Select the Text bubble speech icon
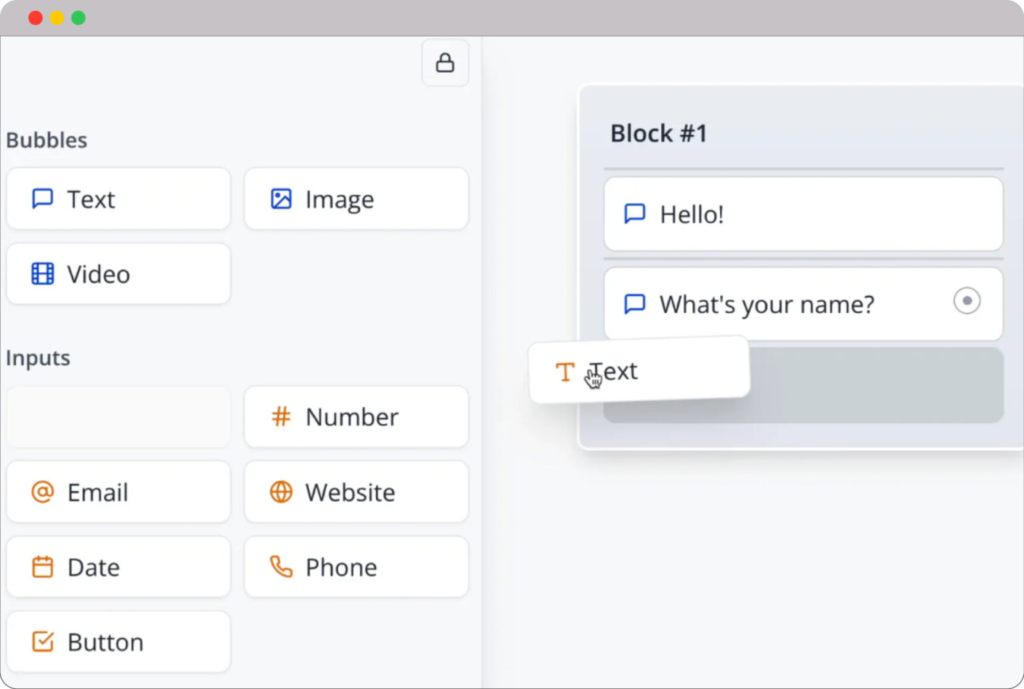 pos(42,199)
